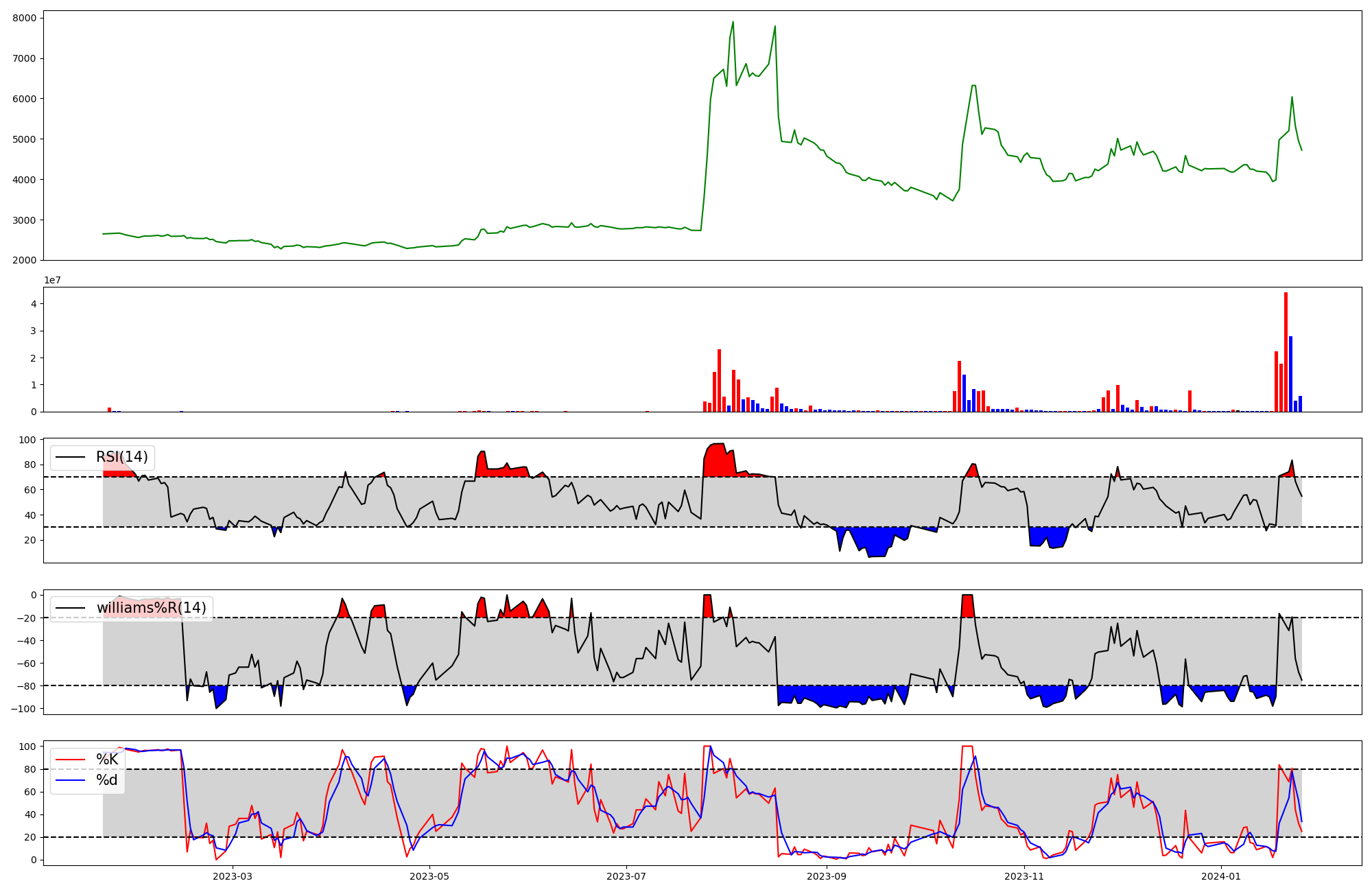This screenshot has width=1372, height=892.
Task: Click the 1e7 scale label above the volume chart
Action: tap(52, 280)
